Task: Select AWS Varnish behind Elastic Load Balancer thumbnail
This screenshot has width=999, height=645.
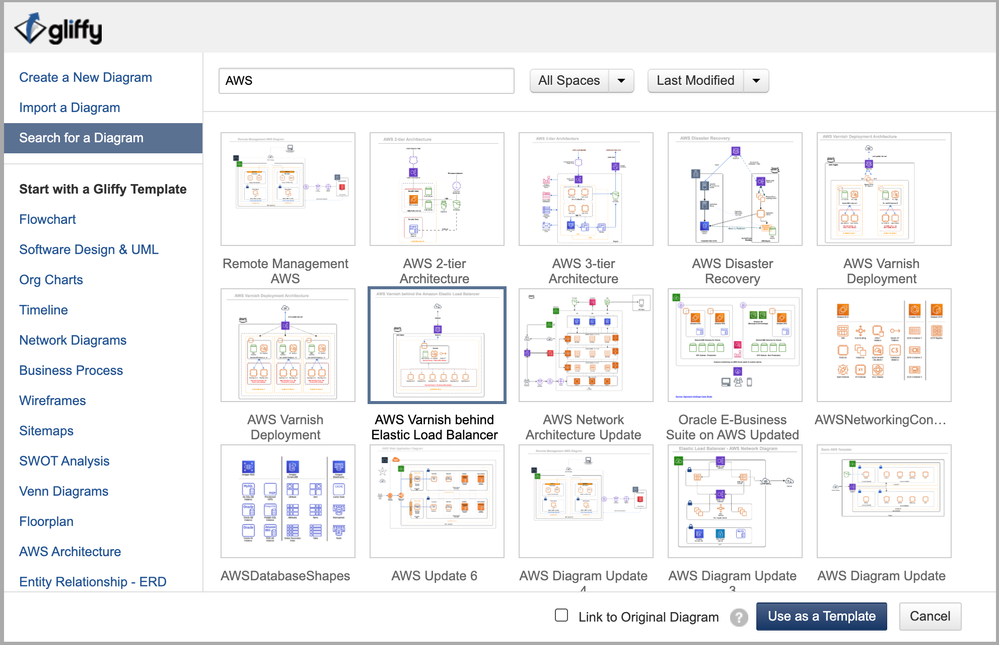Action: click(x=437, y=345)
